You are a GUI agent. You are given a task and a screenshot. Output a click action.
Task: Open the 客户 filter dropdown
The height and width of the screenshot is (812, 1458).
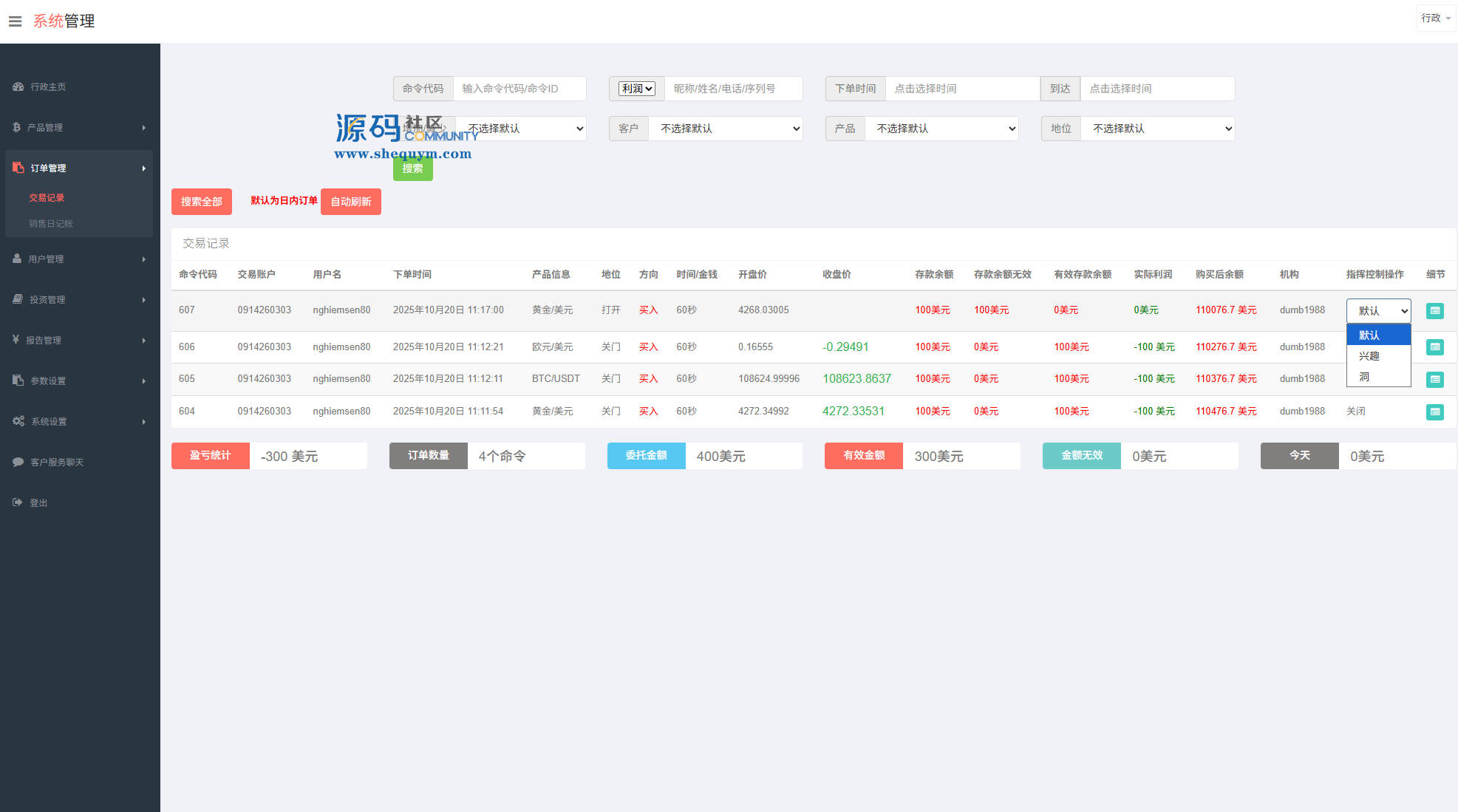[x=726, y=129]
